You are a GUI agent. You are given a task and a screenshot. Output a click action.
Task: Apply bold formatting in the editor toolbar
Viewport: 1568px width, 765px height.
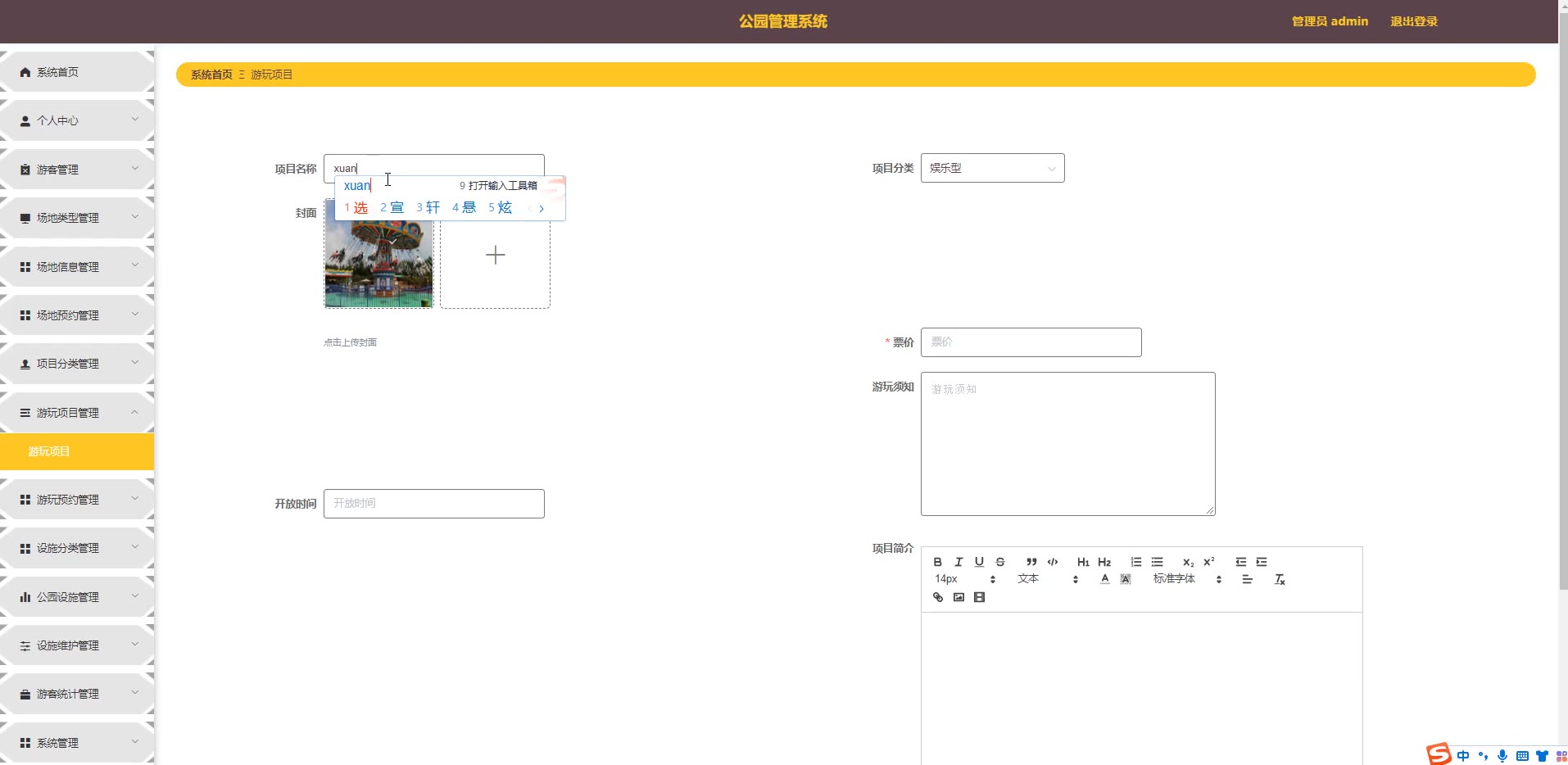(x=938, y=562)
